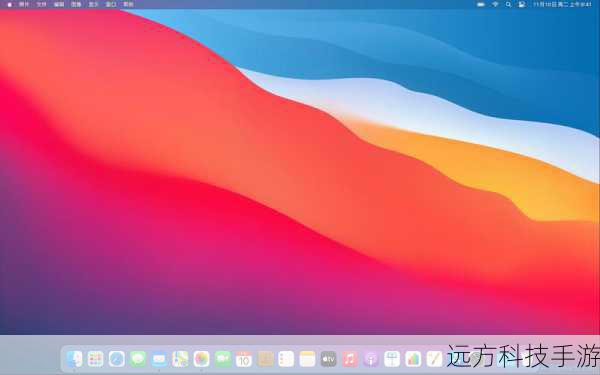Open the 文件 (File) menu
Viewport: 600px width, 375px height.
coord(41,4)
